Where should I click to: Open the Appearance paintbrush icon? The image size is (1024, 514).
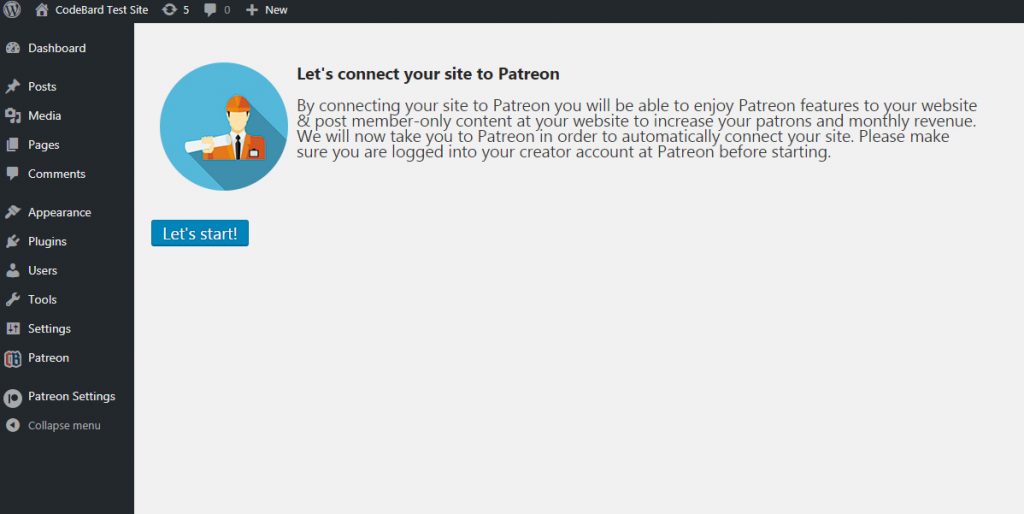pos(12,212)
